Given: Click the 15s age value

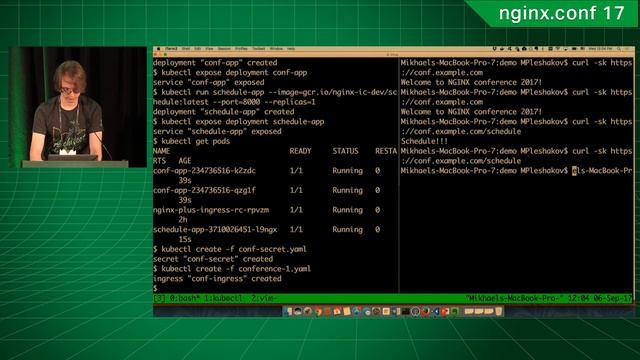Looking at the screenshot, I should [185, 239].
